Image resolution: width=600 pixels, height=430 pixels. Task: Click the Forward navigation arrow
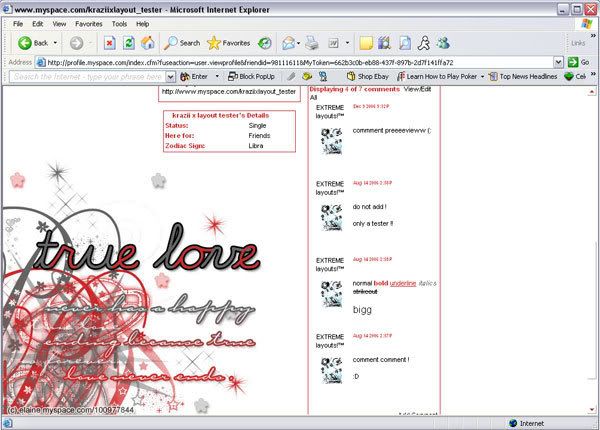coord(77,43)
